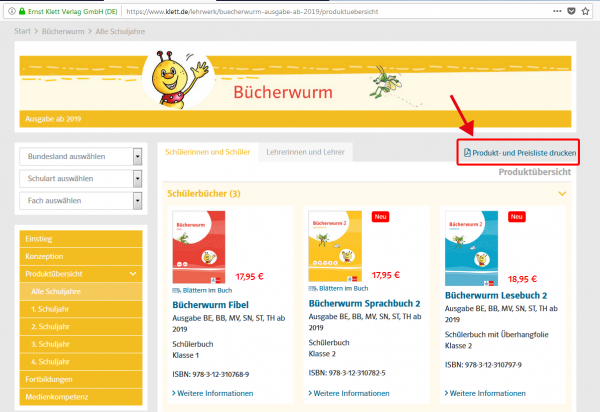Click the Neu badge on Sprachbuch 2
Image resolution: width=600 pixels, height=412 pixels.
[x=380, y=217]
